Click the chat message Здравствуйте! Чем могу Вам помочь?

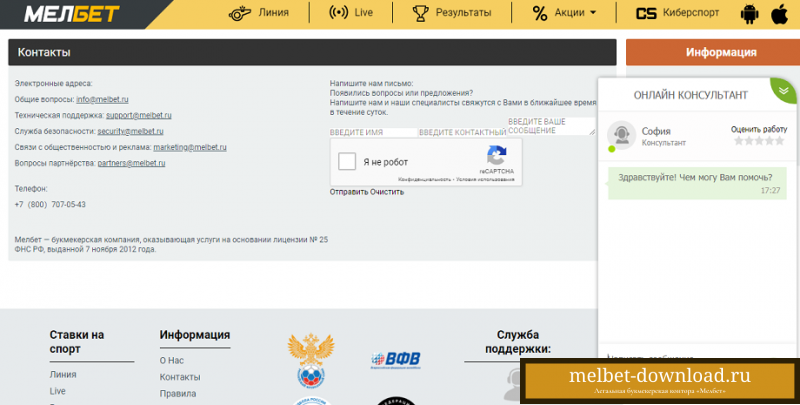(x=695, y=178)
